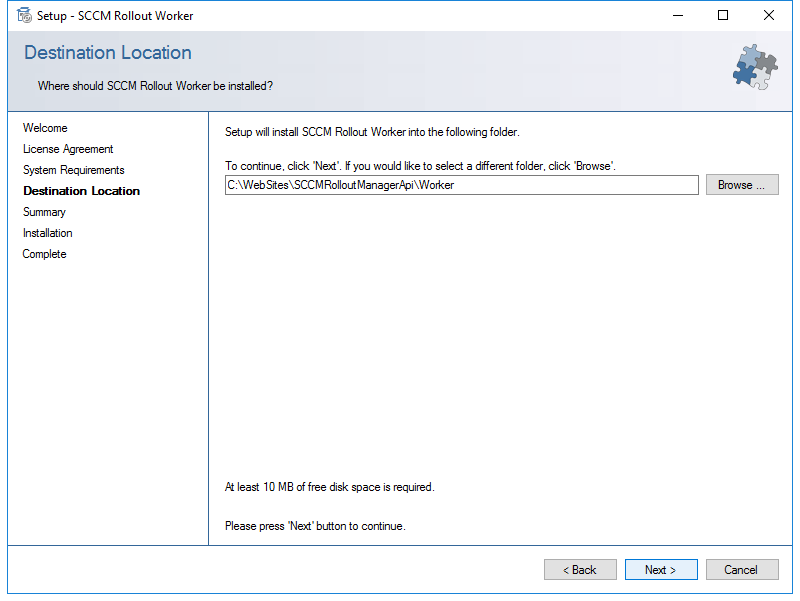
Task: Select System Requirements in step list
Action: (x=73, y=170)
